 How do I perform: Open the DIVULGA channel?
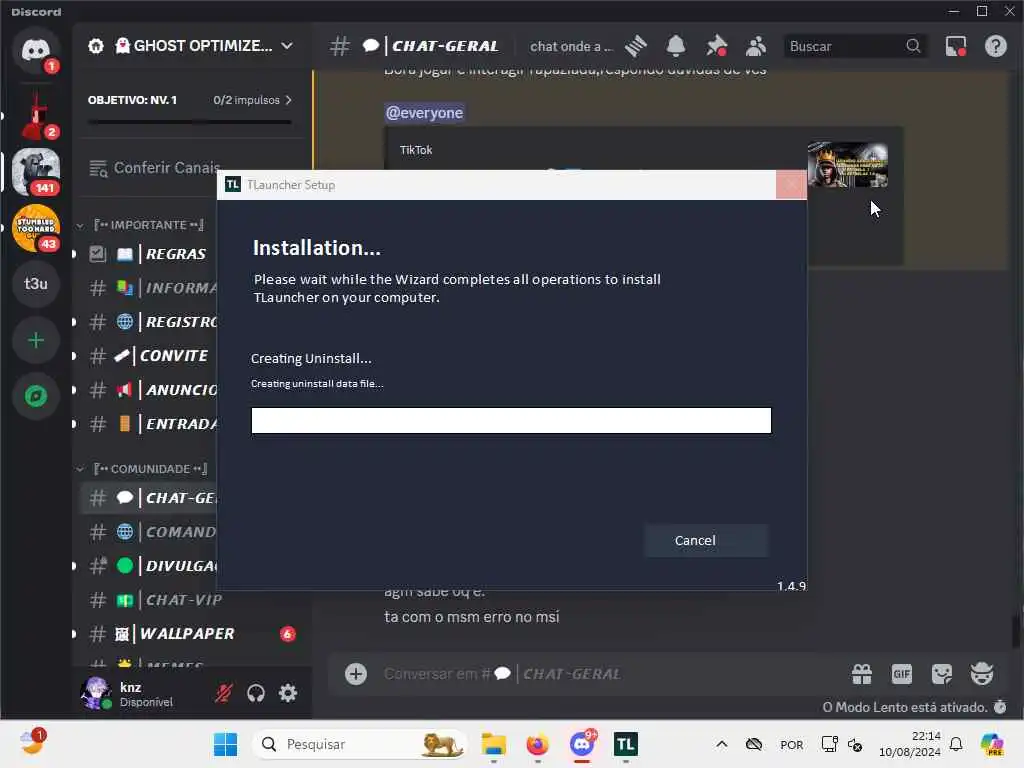click(149, 566)
